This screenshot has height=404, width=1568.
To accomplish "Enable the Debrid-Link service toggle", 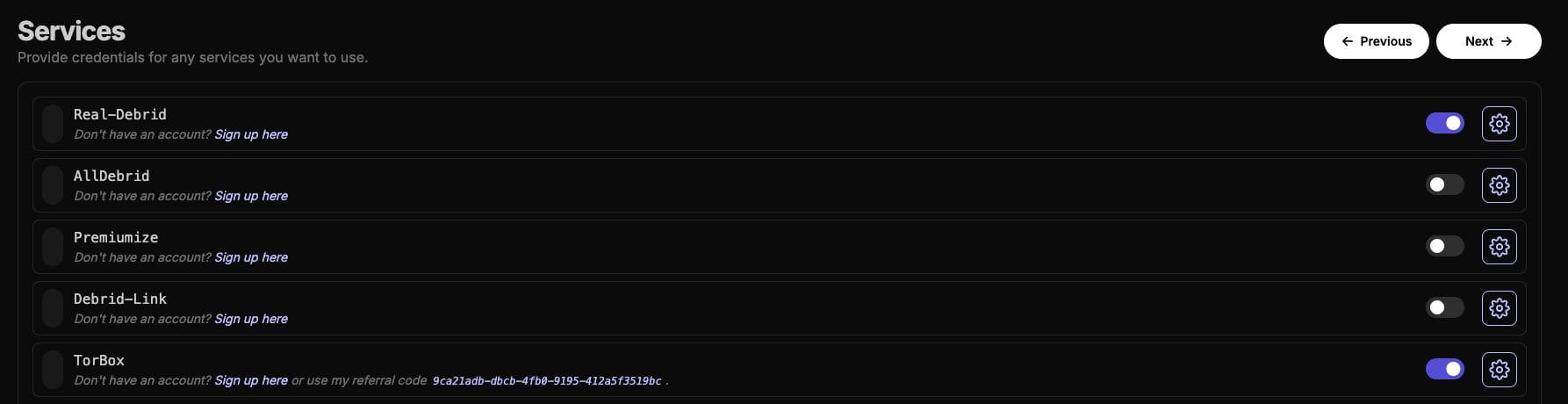I will pos(1444,307).
